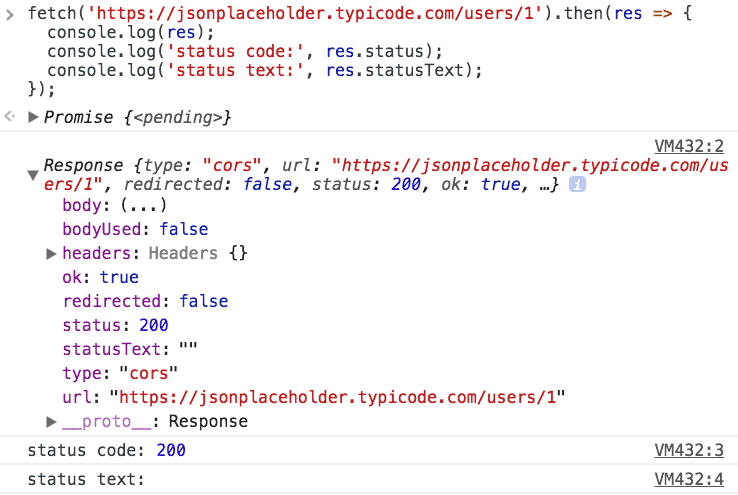The image size is (738, 495).
Task: Select the redirected property row
Action: (145, 302)
